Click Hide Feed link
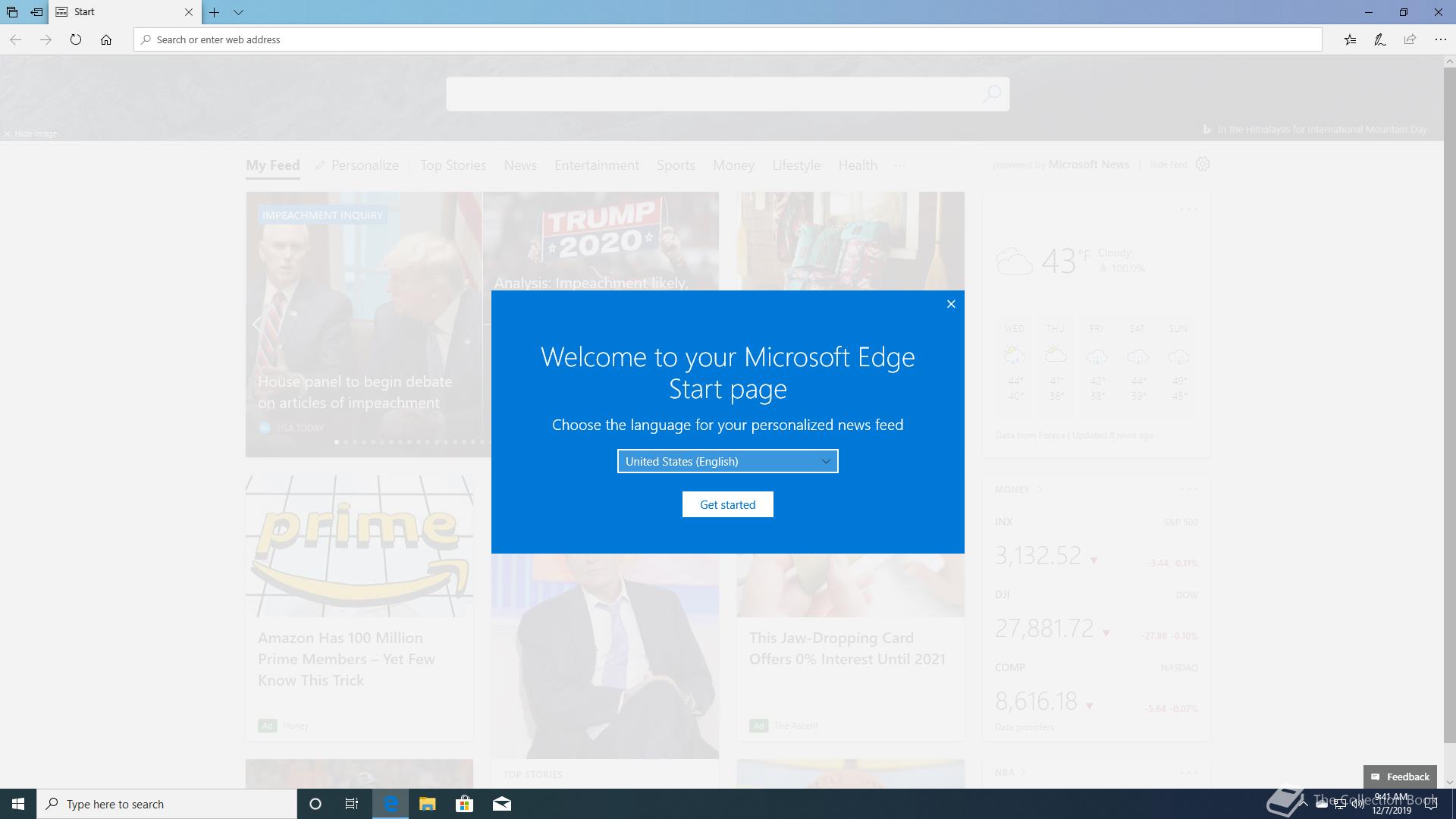 [x=1169, y=165]
